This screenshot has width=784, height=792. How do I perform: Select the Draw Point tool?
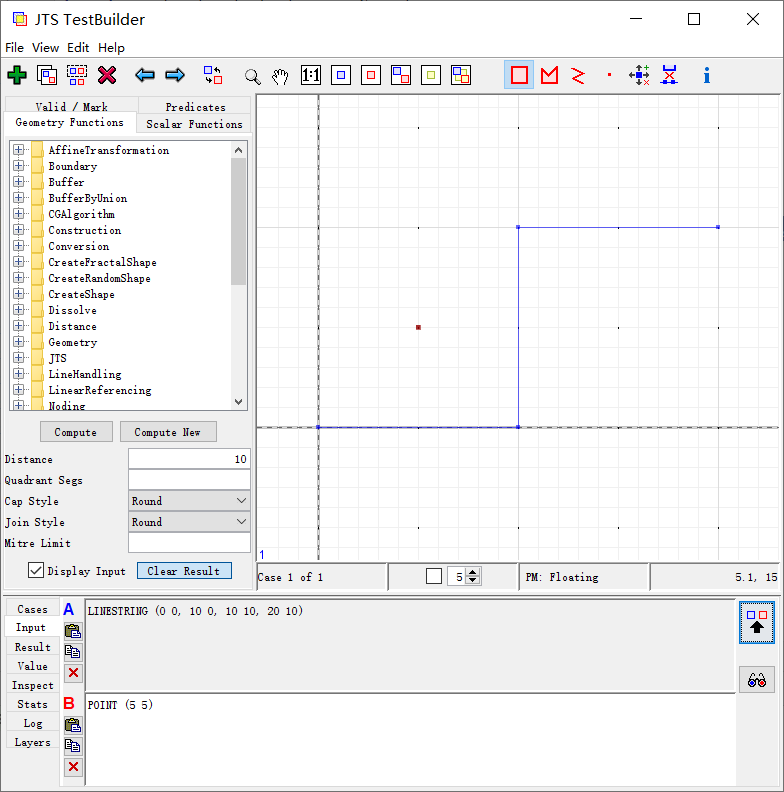(609, 75)
